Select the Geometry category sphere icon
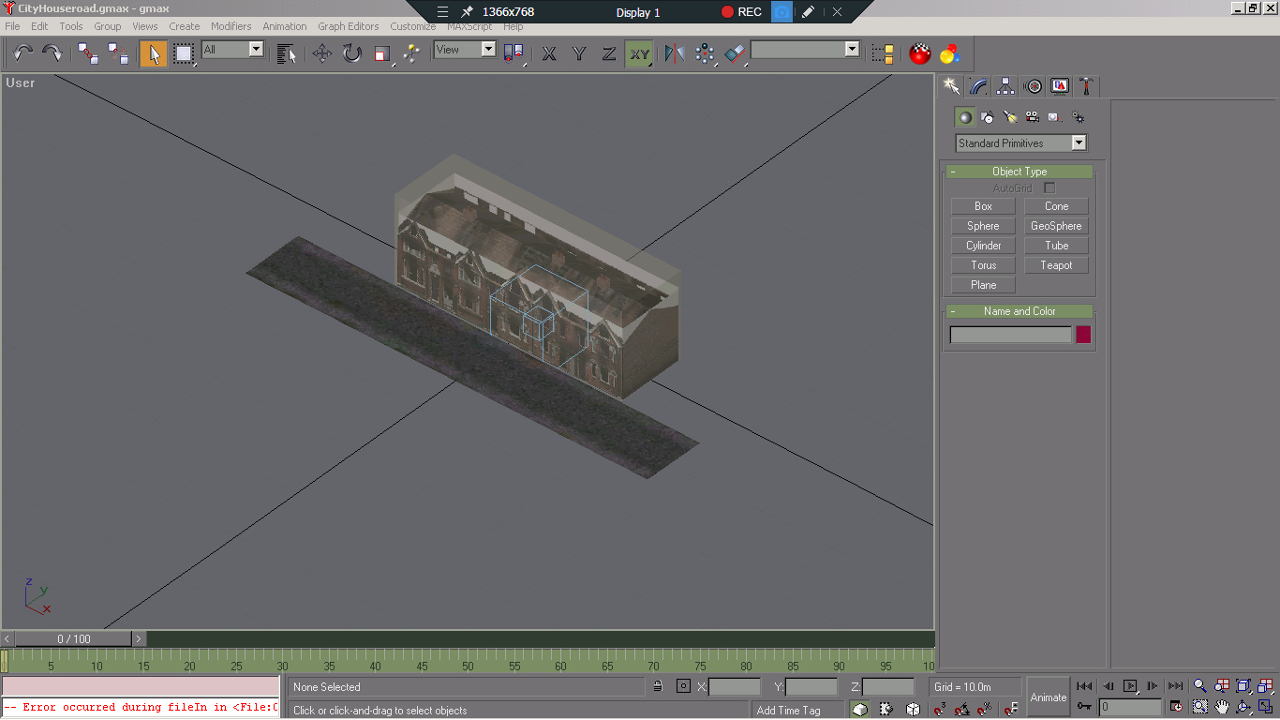The width and height of the screenshot is (1280, 720). pyautogui.click(x=965, y=117)
